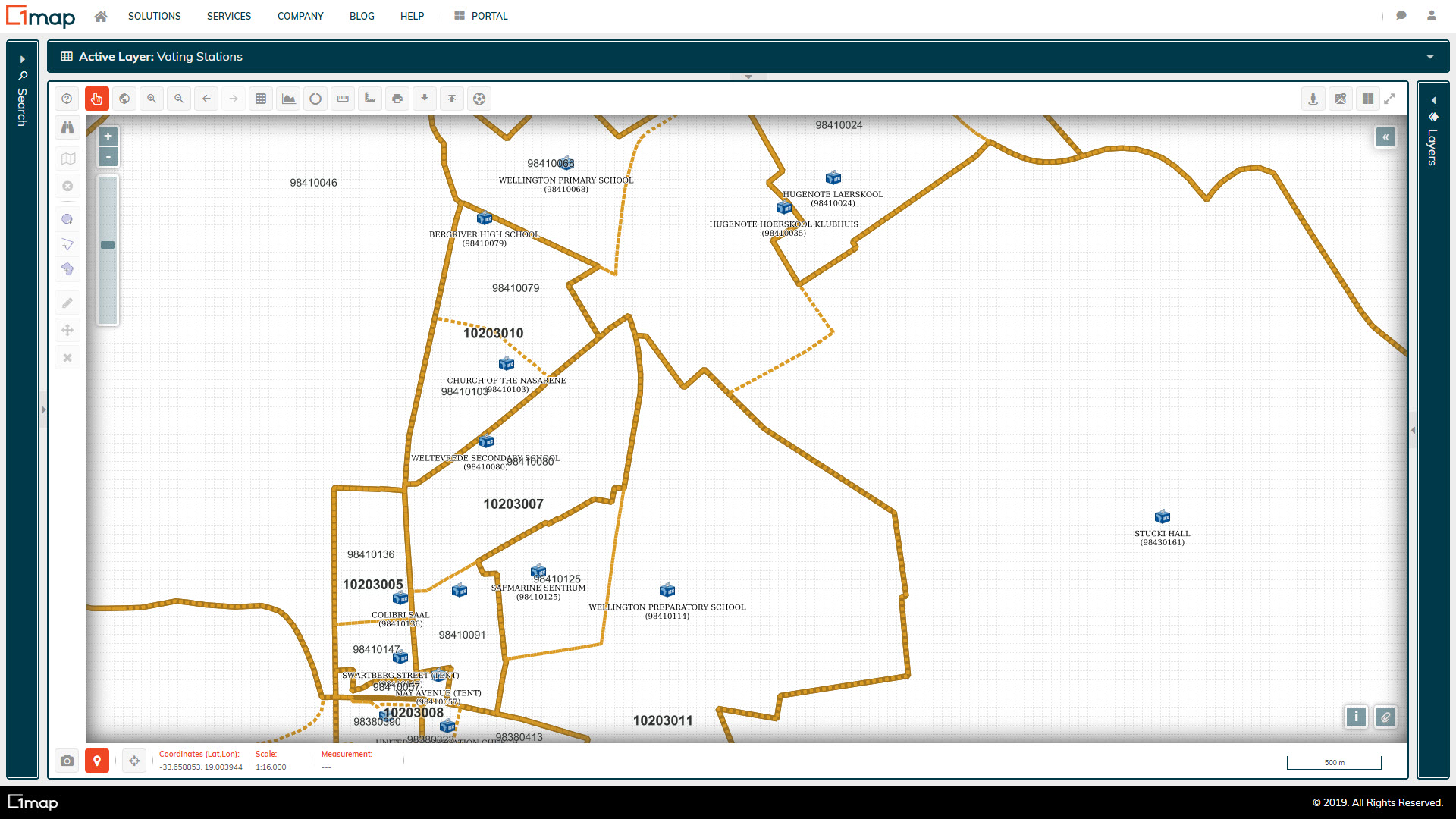Click the small collapse arrow below header

point(748,77)
